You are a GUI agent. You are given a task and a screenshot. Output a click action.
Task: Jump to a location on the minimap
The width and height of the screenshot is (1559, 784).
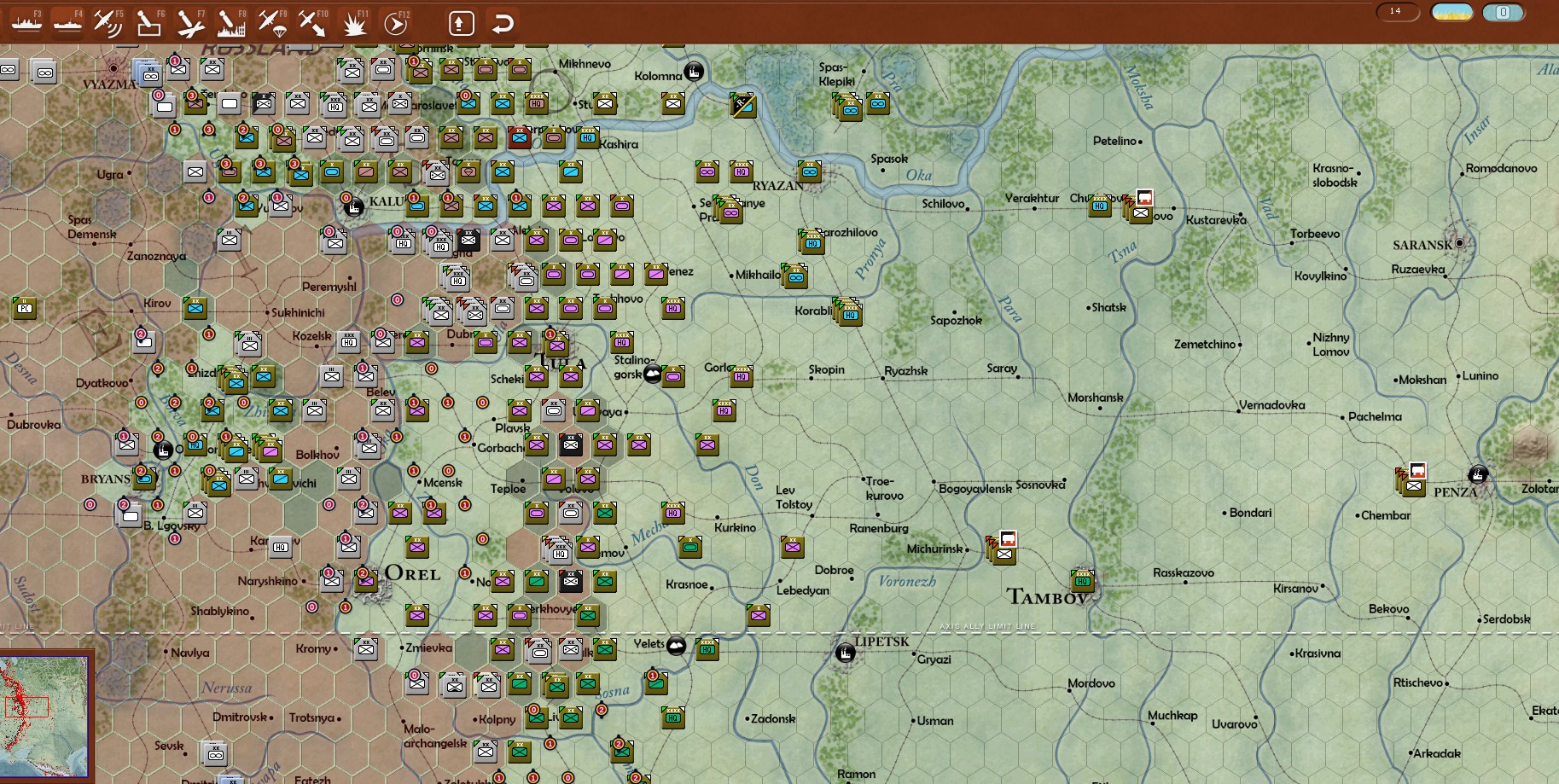click(x=44, y=715)
